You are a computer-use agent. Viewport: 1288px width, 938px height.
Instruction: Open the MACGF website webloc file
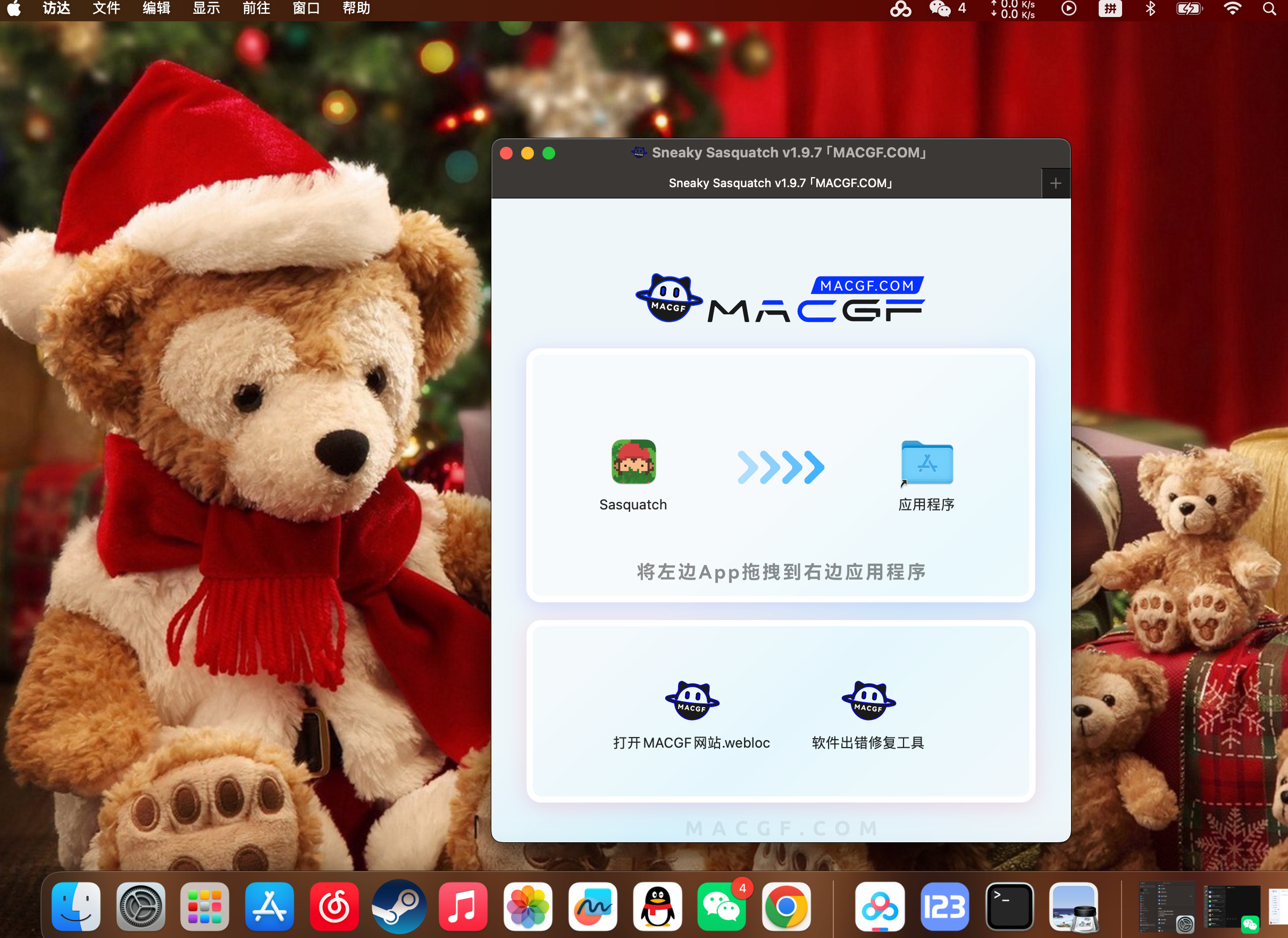point(692,701)
